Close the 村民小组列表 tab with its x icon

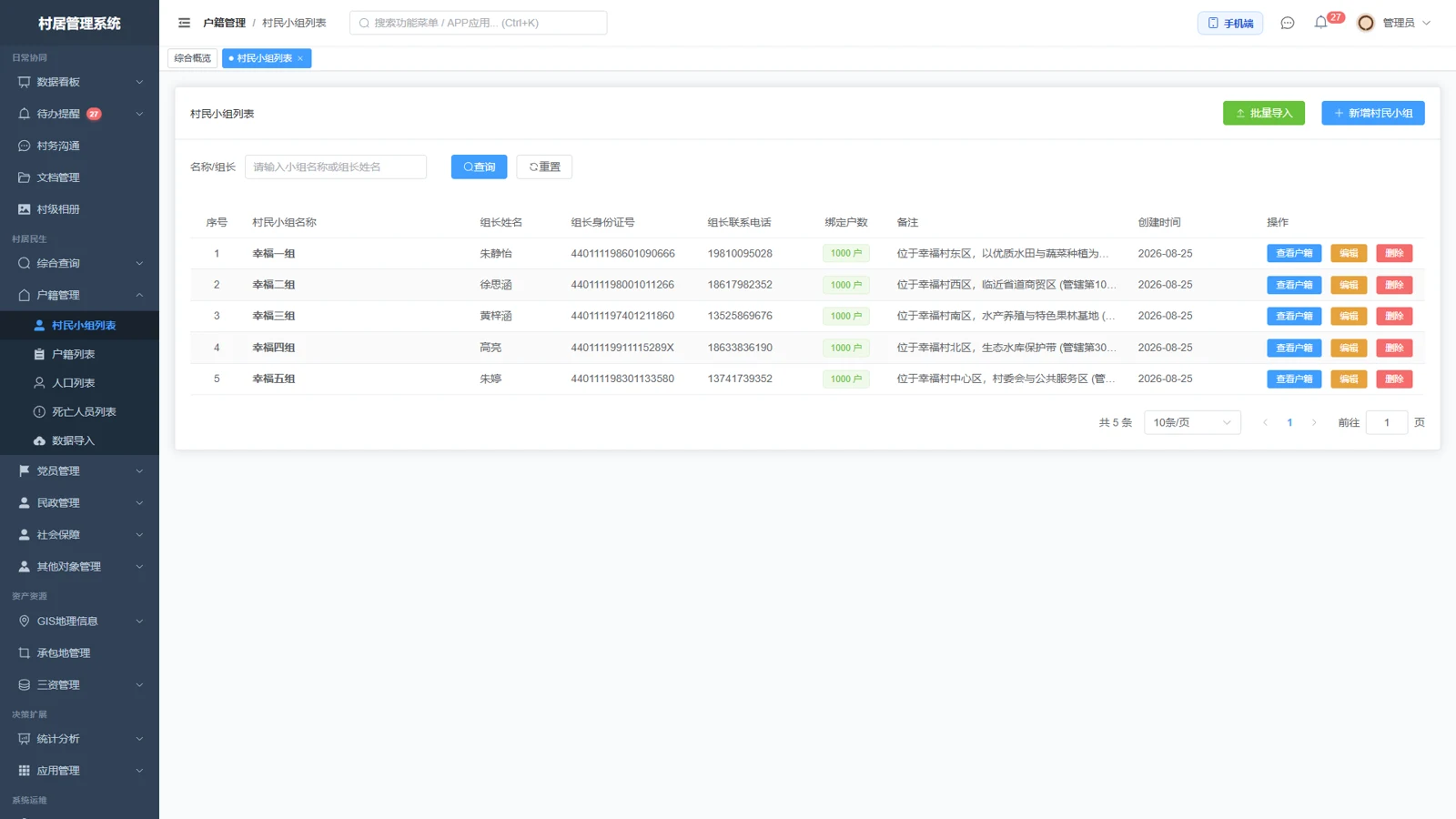click(x=300, y=58)
